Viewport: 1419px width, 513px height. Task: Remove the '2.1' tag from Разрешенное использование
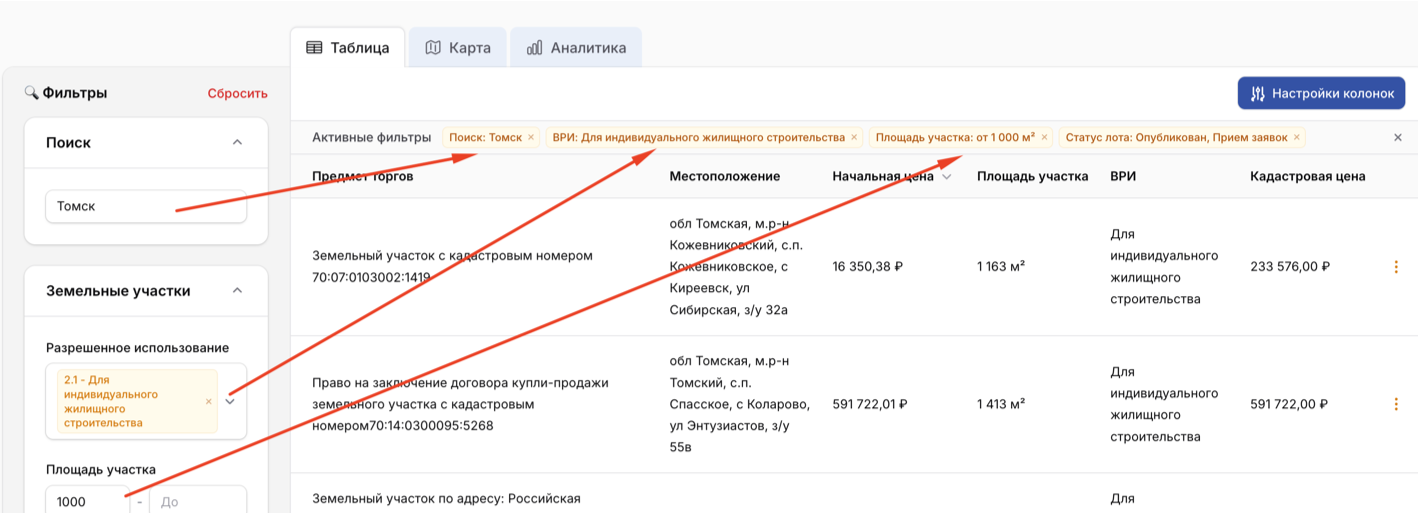point(208,401)
